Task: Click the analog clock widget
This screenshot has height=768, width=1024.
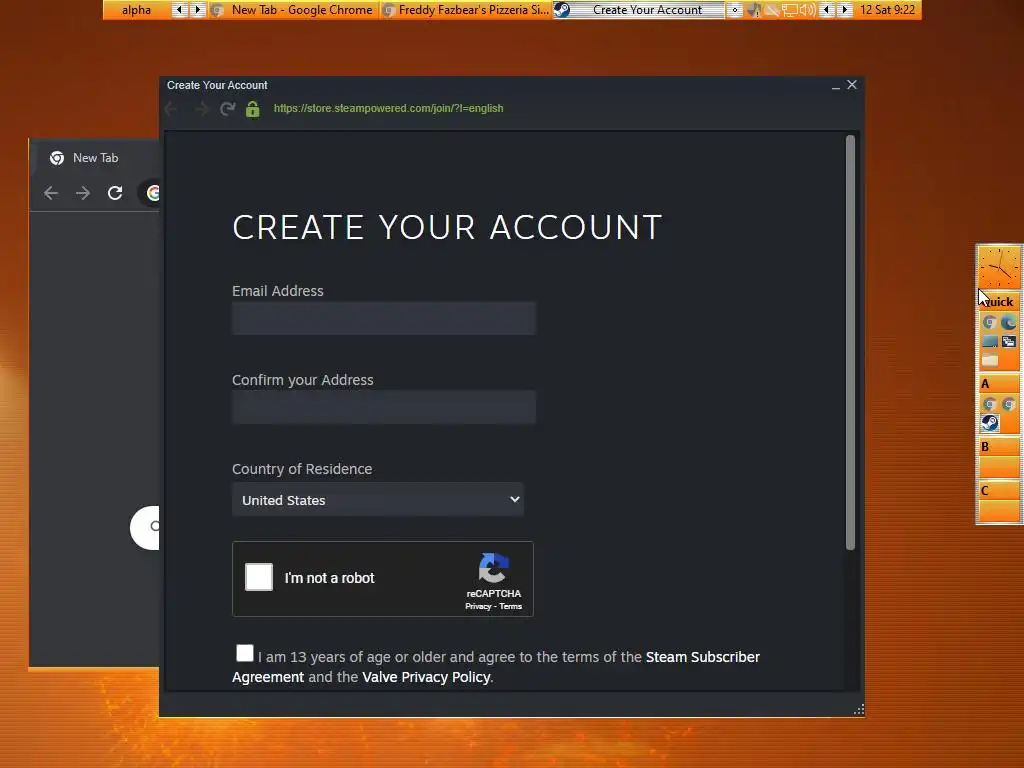Action: 999,268
